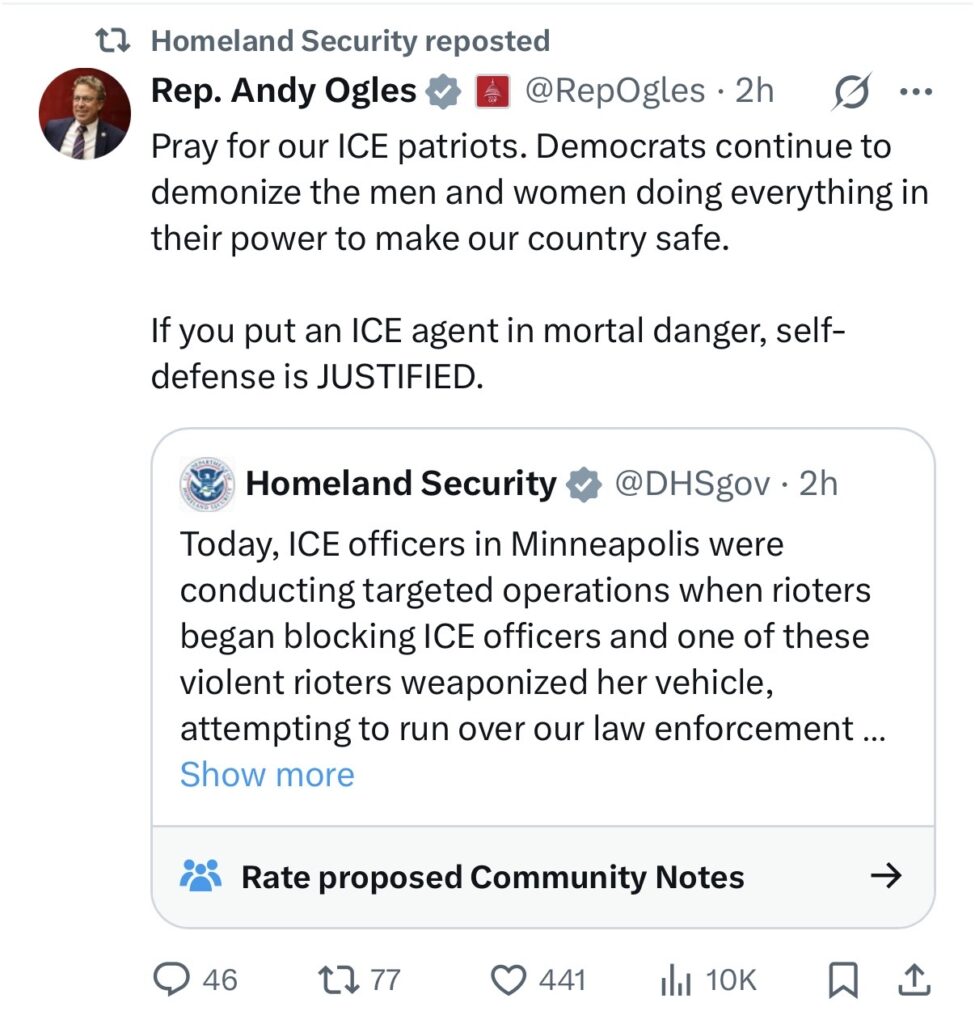The width and height of the screenshot is (975, 1024).
Task: Open the @RepOgles handle link
Action: tap(614, 91)
